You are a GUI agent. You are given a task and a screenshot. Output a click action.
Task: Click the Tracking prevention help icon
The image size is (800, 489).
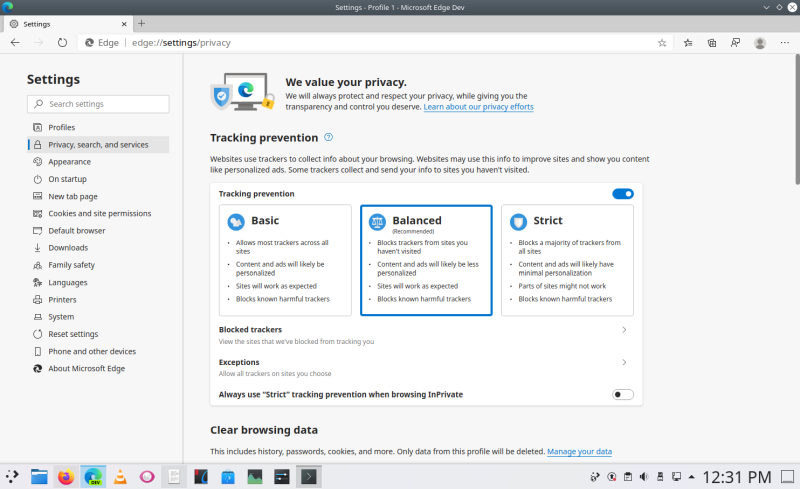tap(329, 137)
